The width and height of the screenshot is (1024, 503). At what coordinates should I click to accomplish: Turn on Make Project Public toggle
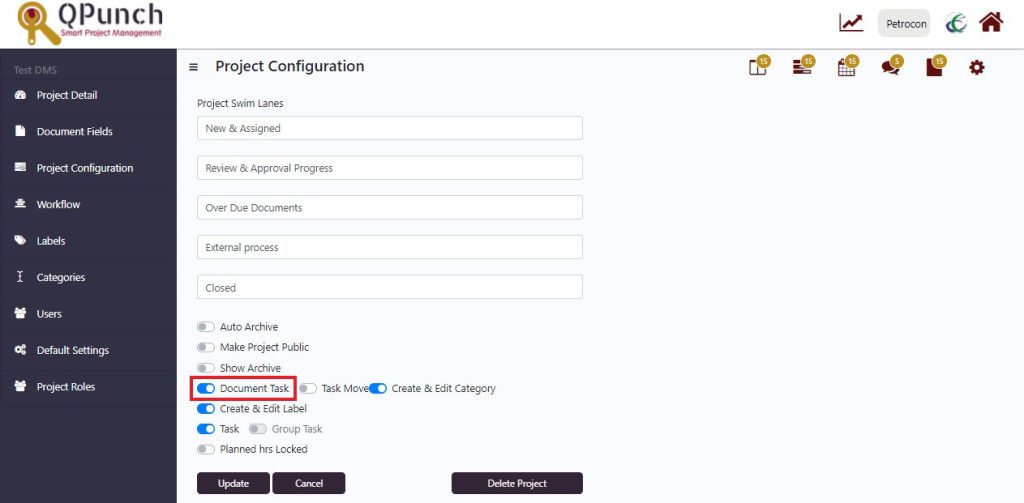206,347
